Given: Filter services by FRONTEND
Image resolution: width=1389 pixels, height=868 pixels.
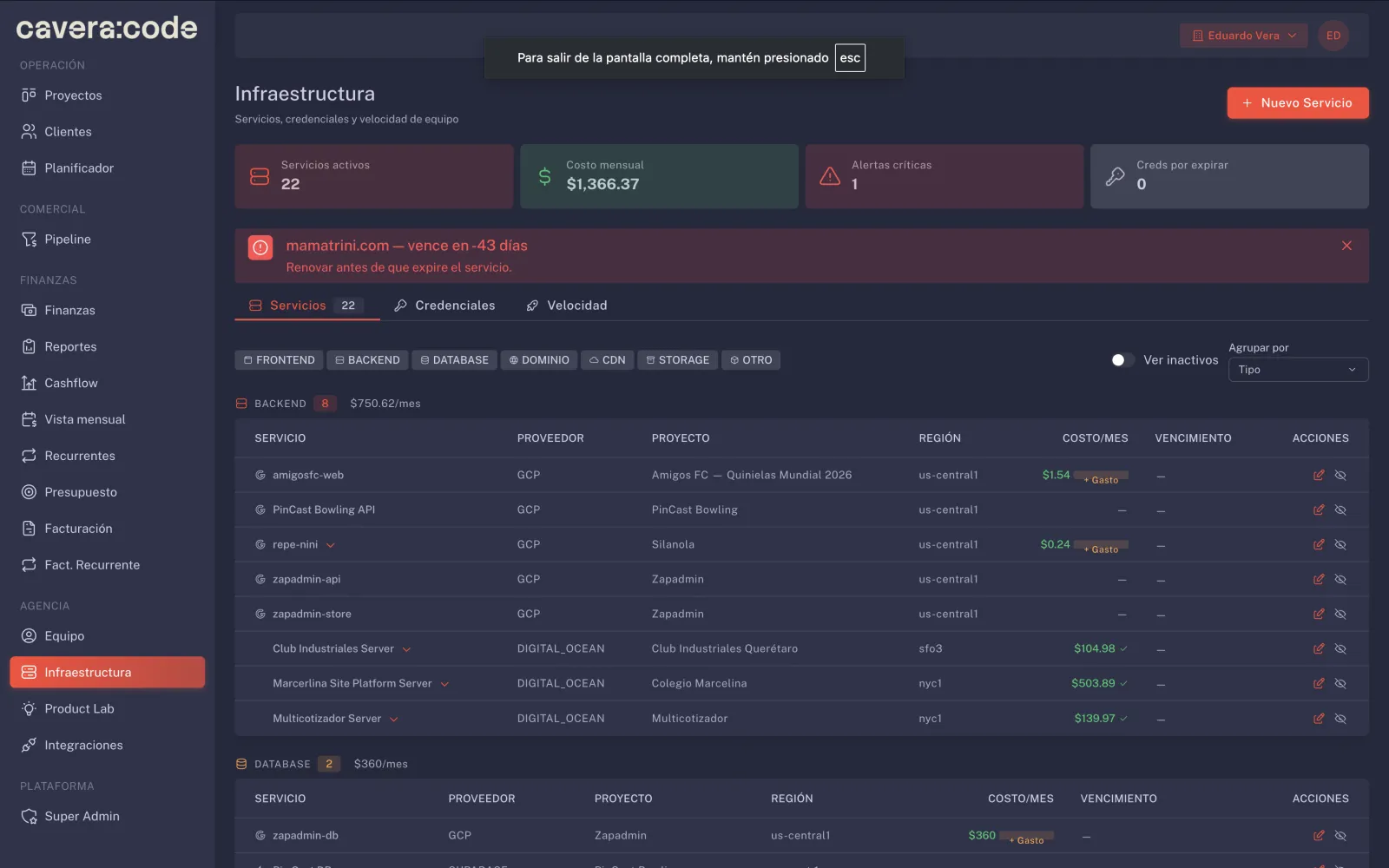Looking at the screenshot, I should [279, 360].
